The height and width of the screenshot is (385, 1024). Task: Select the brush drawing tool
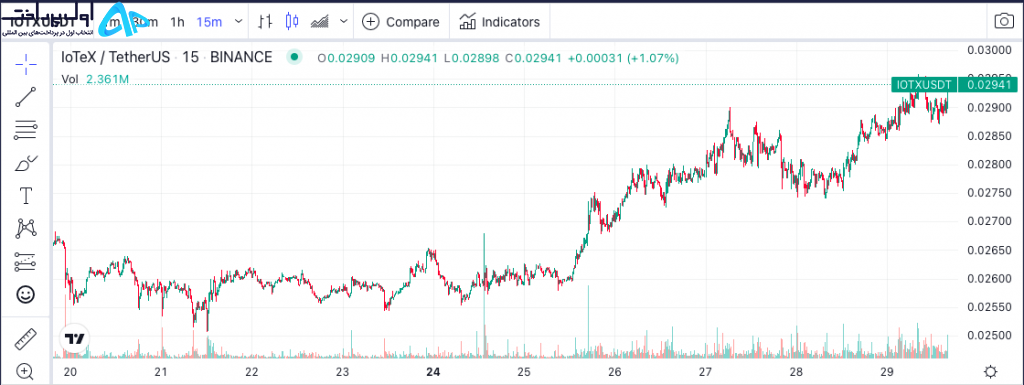pyautogui.click(x=25, y=163)
